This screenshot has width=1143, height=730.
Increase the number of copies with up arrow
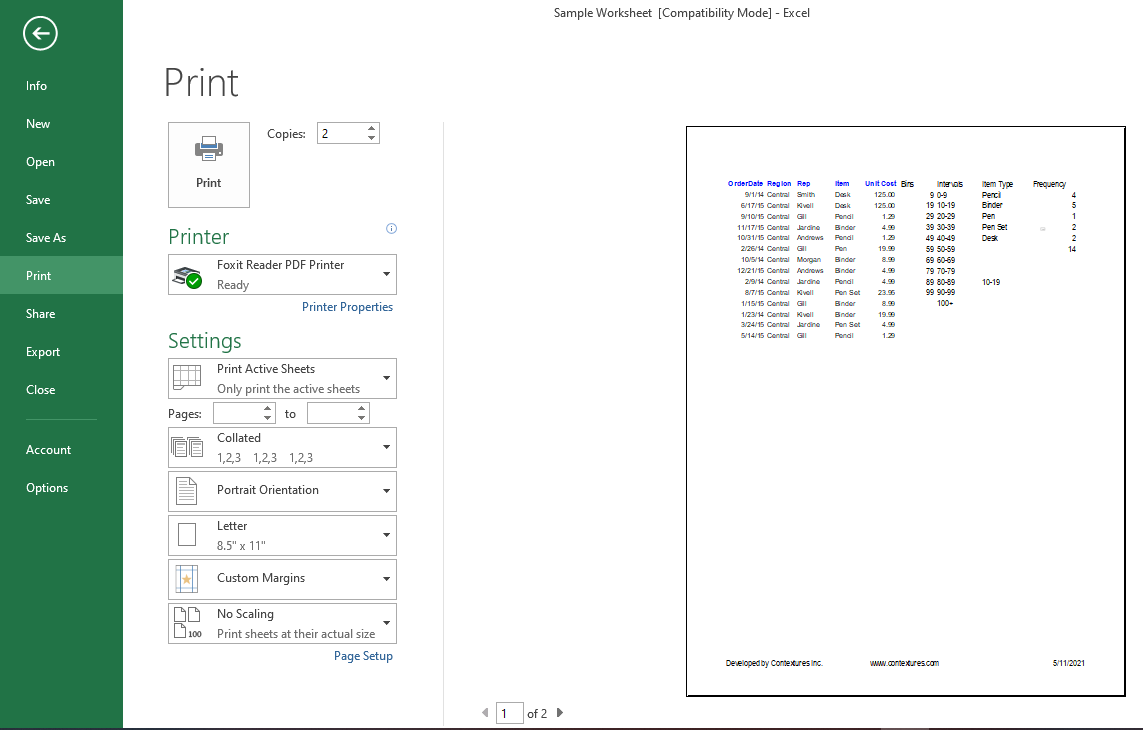(372, 128)
